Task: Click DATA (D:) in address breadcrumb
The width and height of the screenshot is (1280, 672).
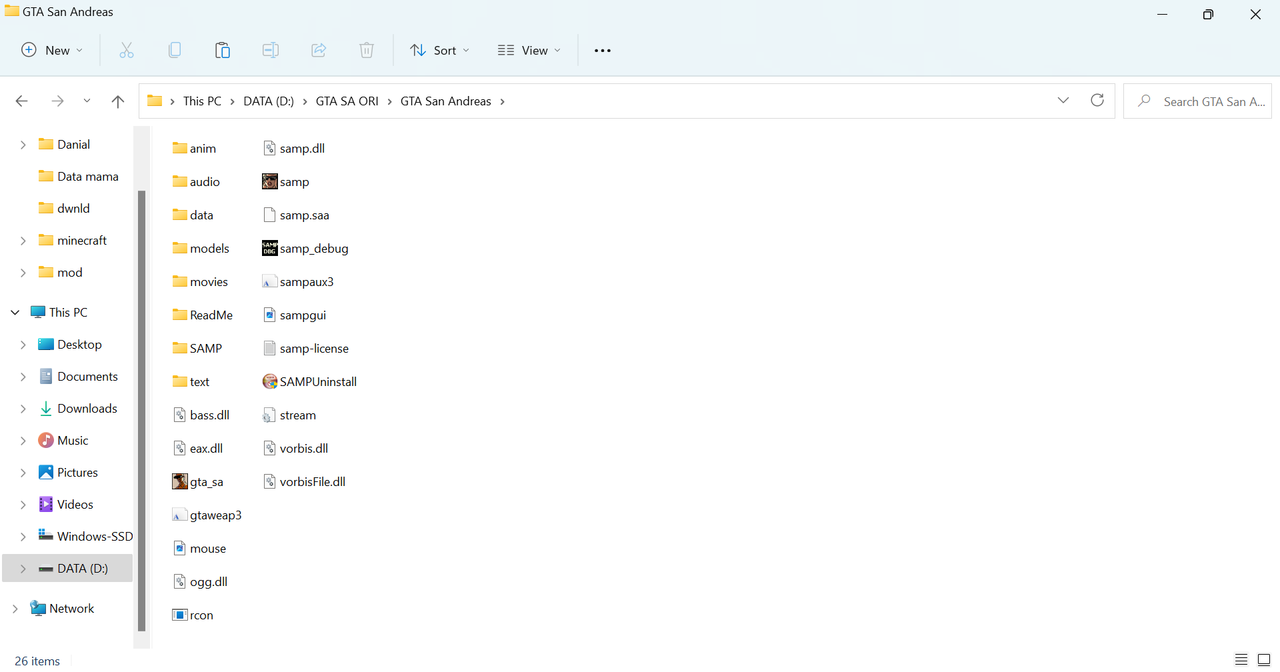Action: 269,101
